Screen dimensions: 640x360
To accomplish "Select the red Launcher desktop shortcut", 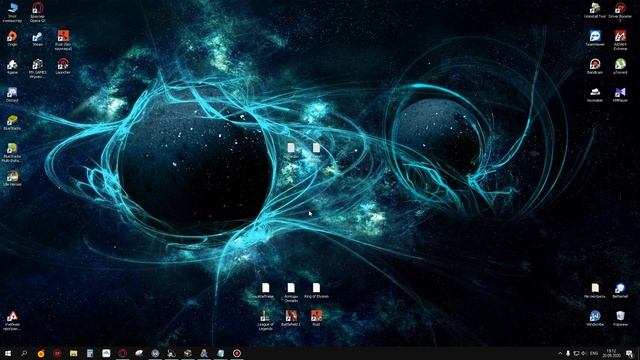I will point(63,66).
